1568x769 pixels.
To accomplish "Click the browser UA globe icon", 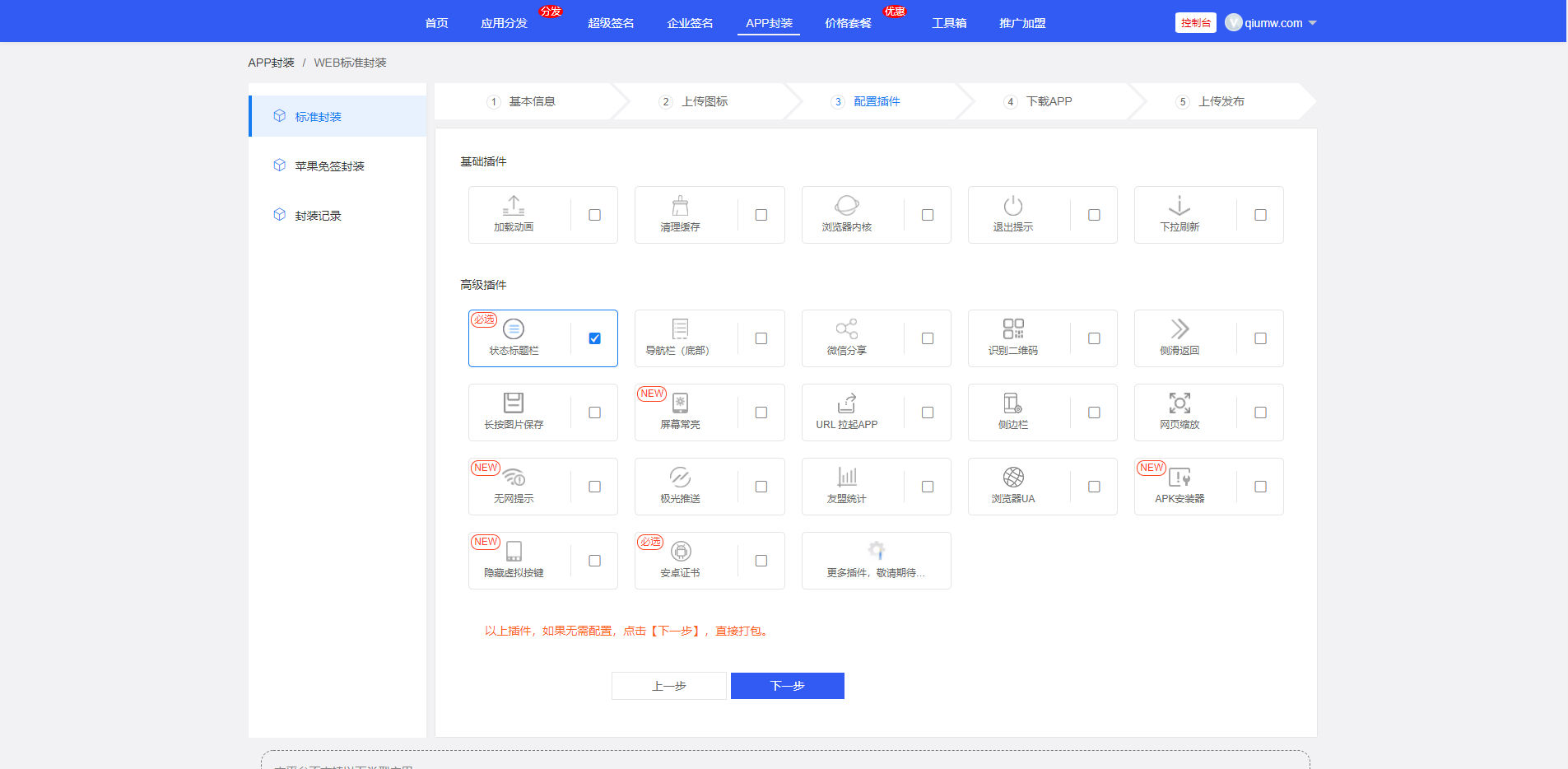I will [1012, 477].
